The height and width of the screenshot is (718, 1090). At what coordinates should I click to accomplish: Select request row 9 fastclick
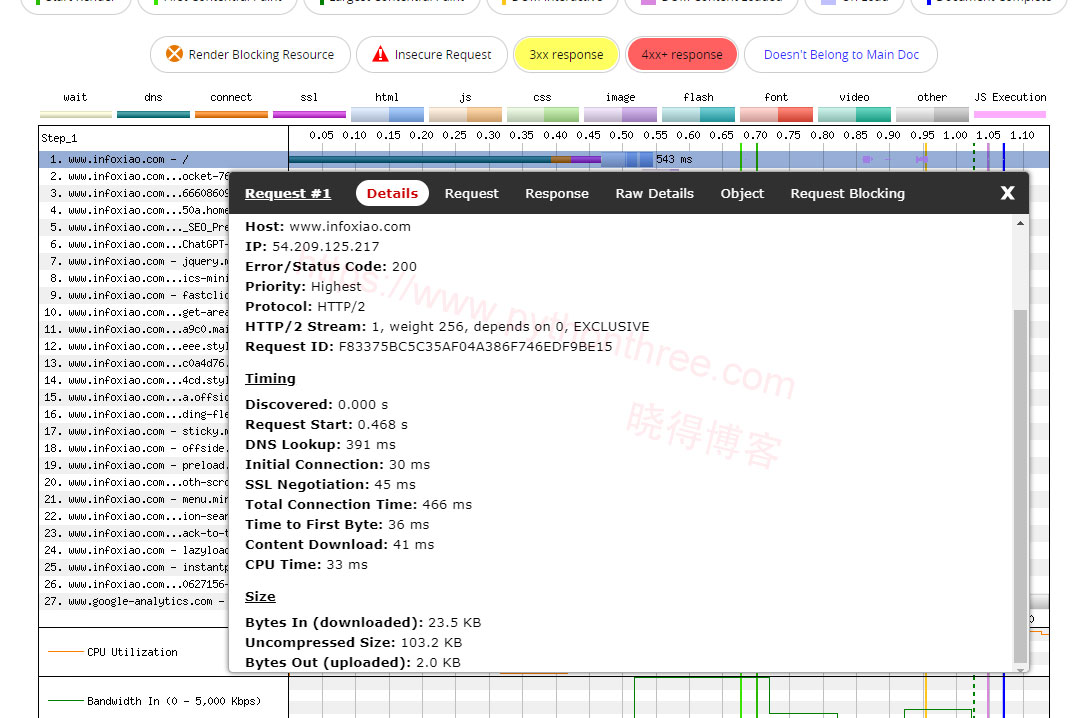click(x=134, y=295)
